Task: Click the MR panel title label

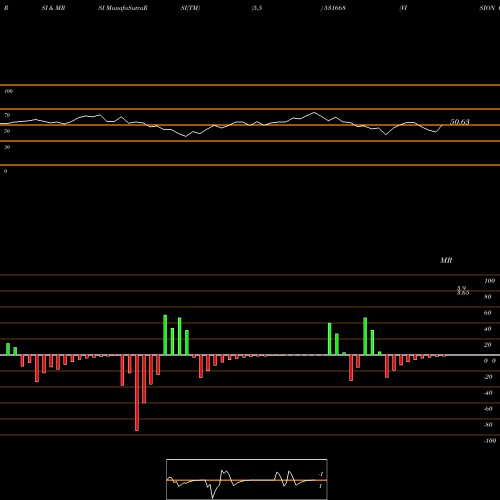Action: (446, 260)
